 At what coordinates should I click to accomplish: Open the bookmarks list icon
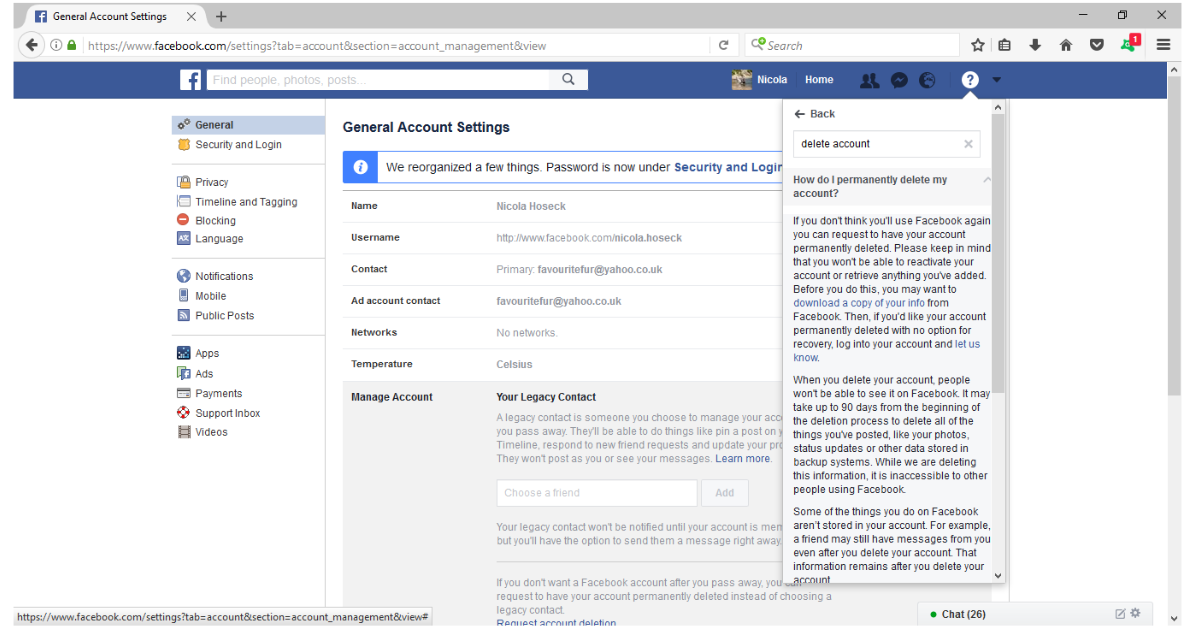(x=1004, y=45)
